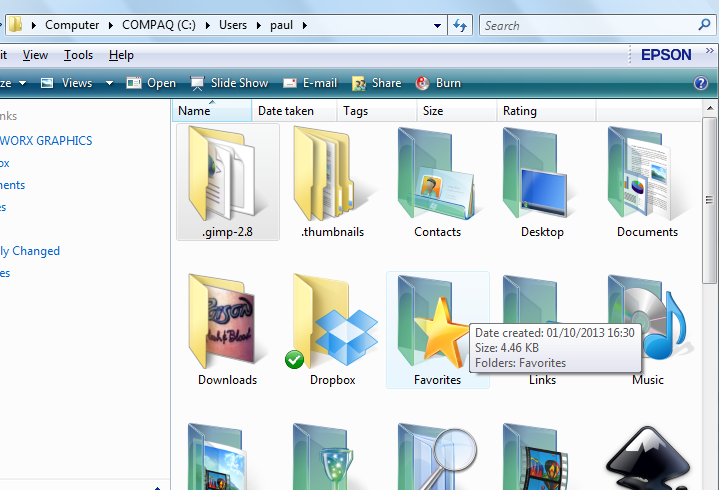
Task: Select the Inkscape mountain icon
Action: click(647, 458)
